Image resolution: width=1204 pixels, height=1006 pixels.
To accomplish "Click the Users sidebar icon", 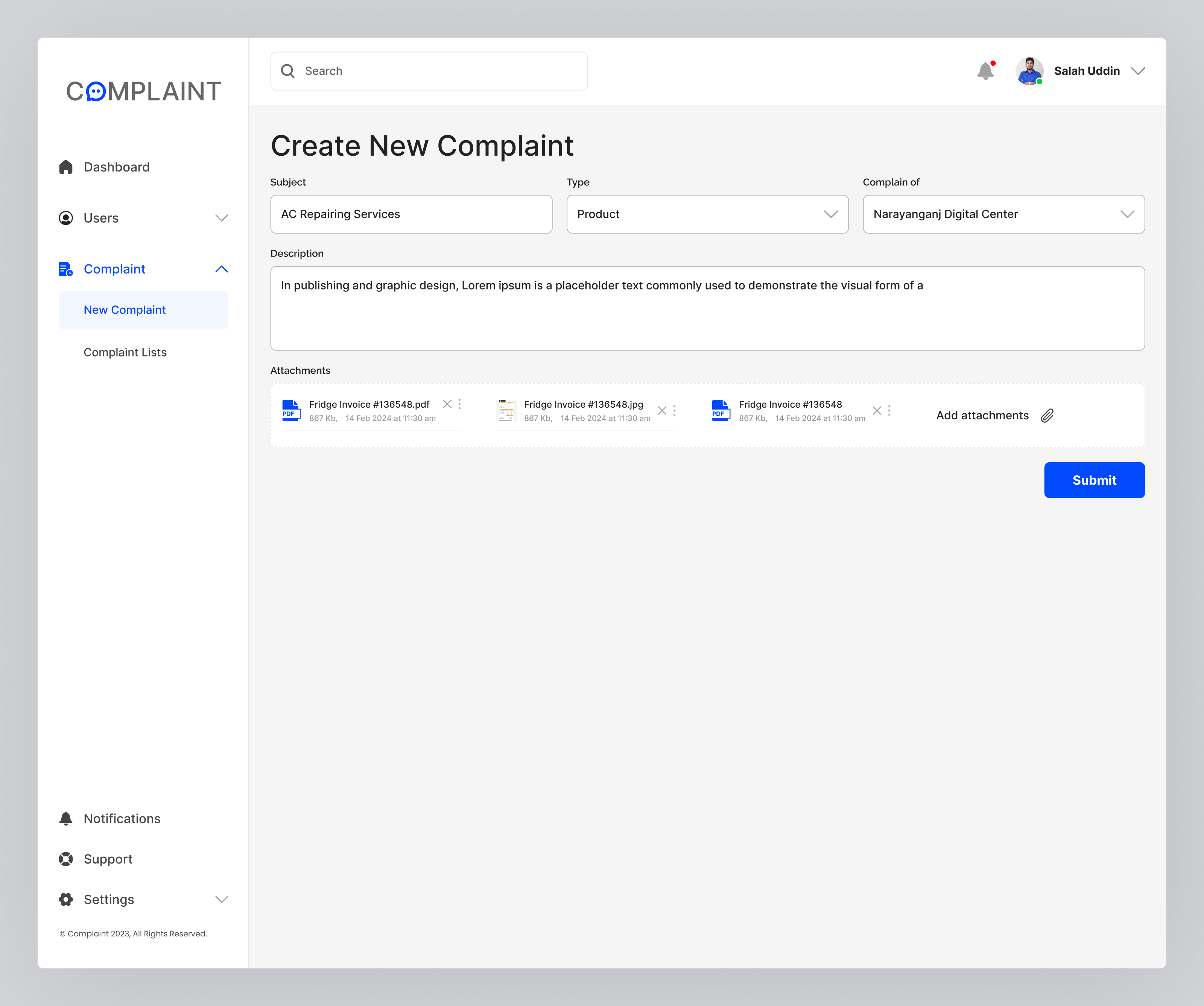I will 66,218.
